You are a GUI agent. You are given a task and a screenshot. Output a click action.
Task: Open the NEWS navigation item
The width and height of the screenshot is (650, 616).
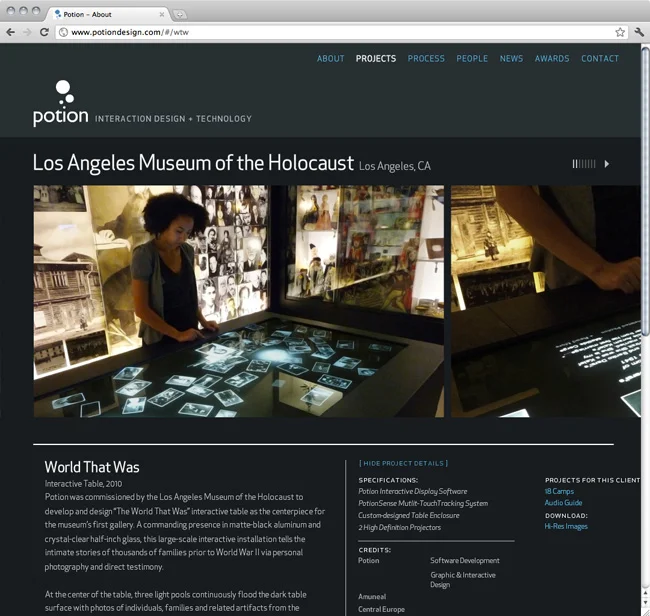coord(511,58)
